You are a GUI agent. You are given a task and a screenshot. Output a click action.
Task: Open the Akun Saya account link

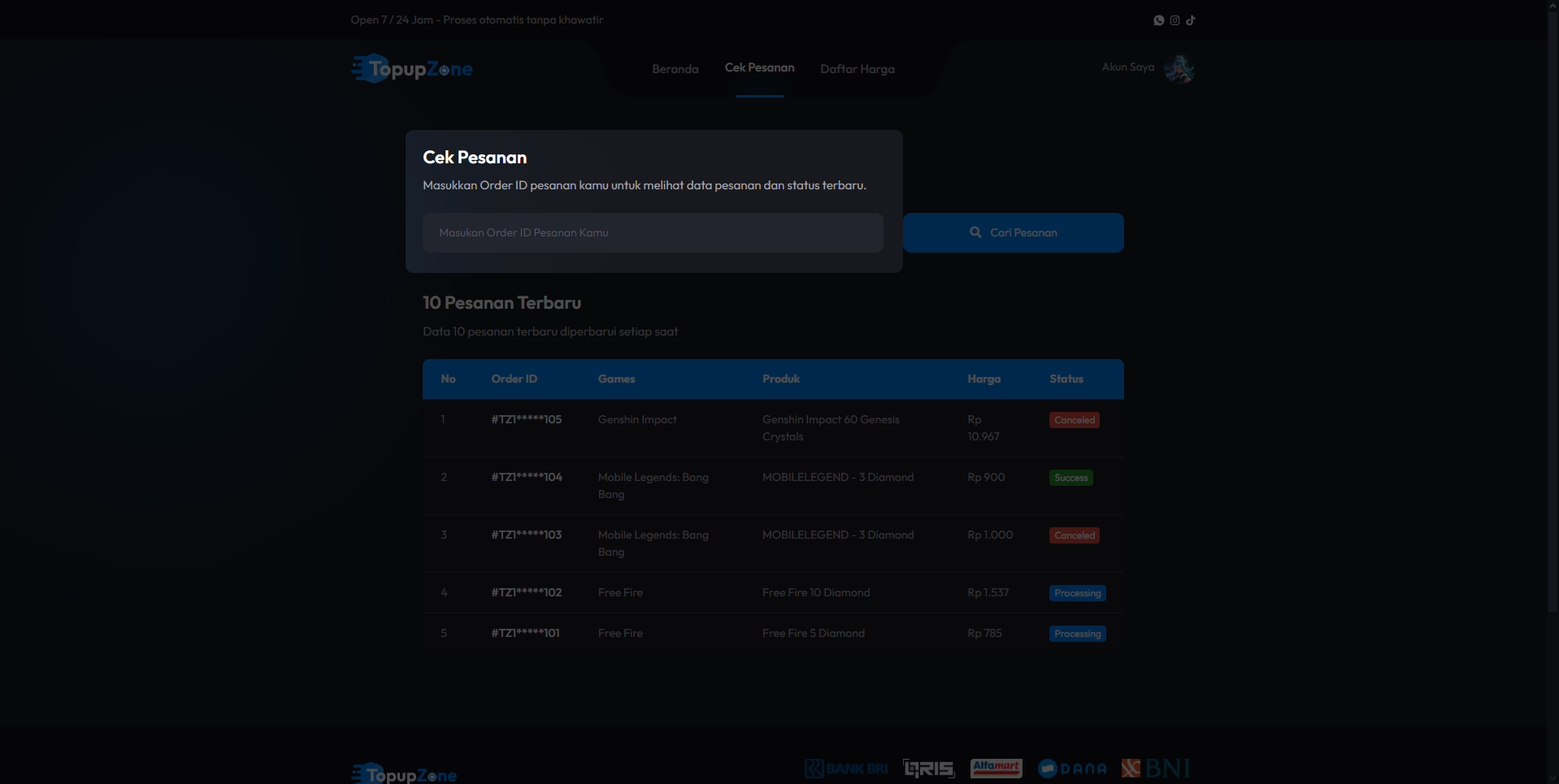coord(1128,67)
